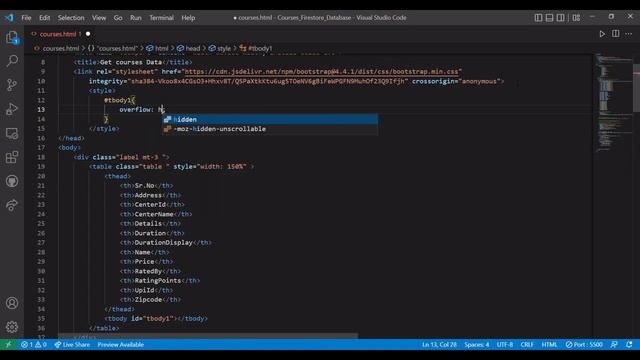Click 'Get courses Data' title text
This screenshot has width=640, height=360.
click(131, 62)
